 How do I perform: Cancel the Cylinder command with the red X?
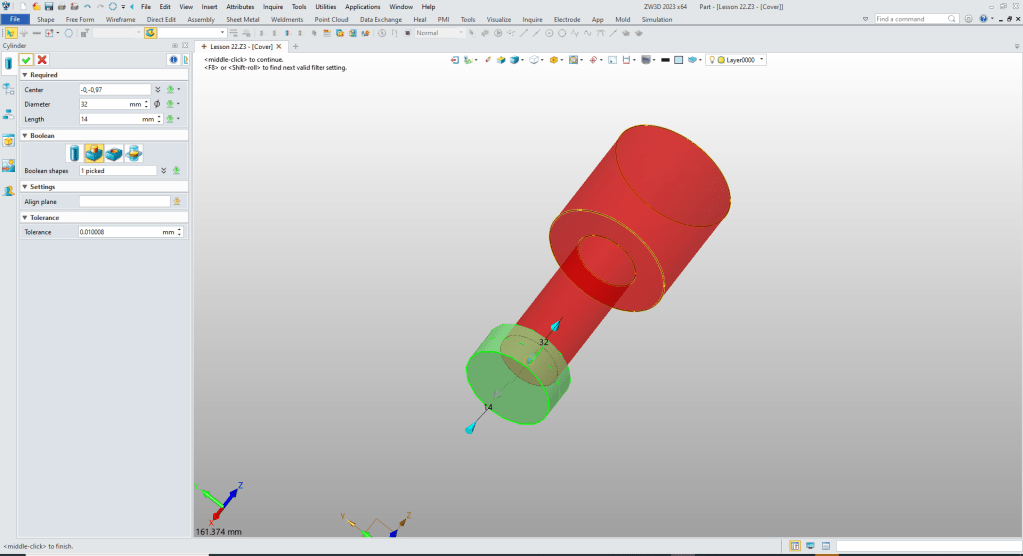(42, 60)
